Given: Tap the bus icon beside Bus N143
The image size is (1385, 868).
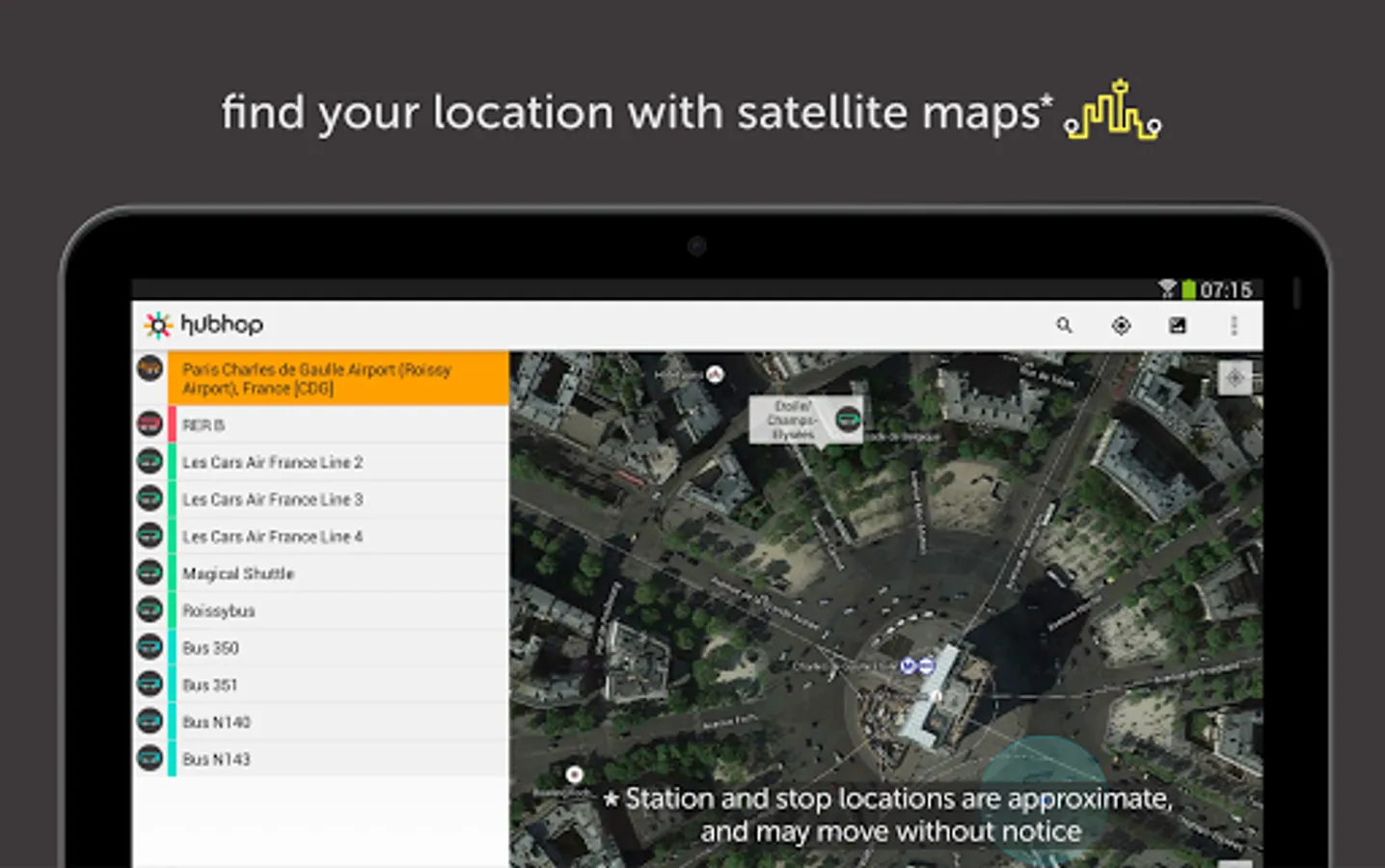Looking at the screenshot, I should click(x=149, y=758).
